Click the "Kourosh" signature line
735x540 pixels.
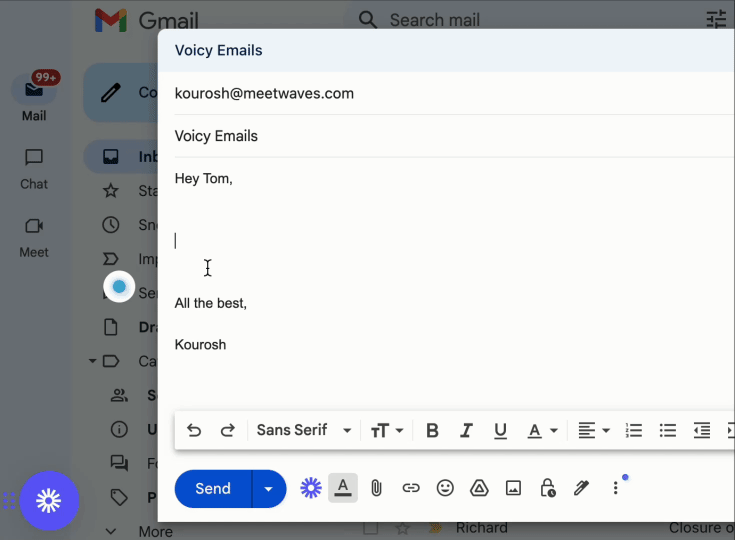[200, 345]
